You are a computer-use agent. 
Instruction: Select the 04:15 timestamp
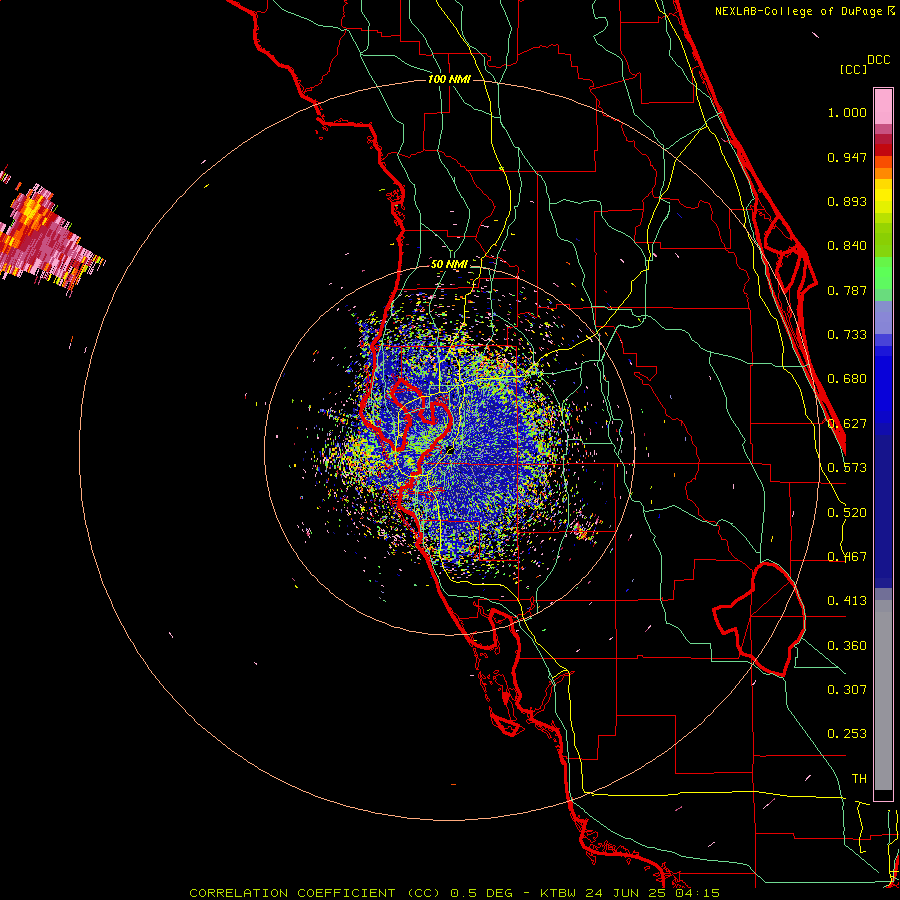point(696,893)
